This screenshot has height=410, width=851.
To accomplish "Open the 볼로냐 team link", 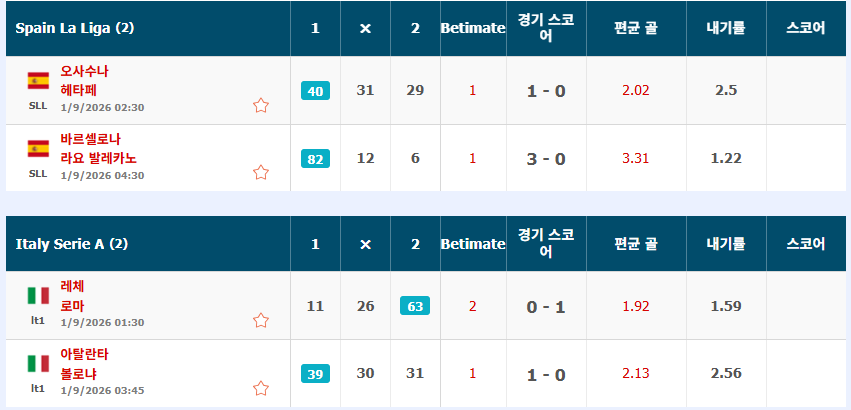I will 79,374.
